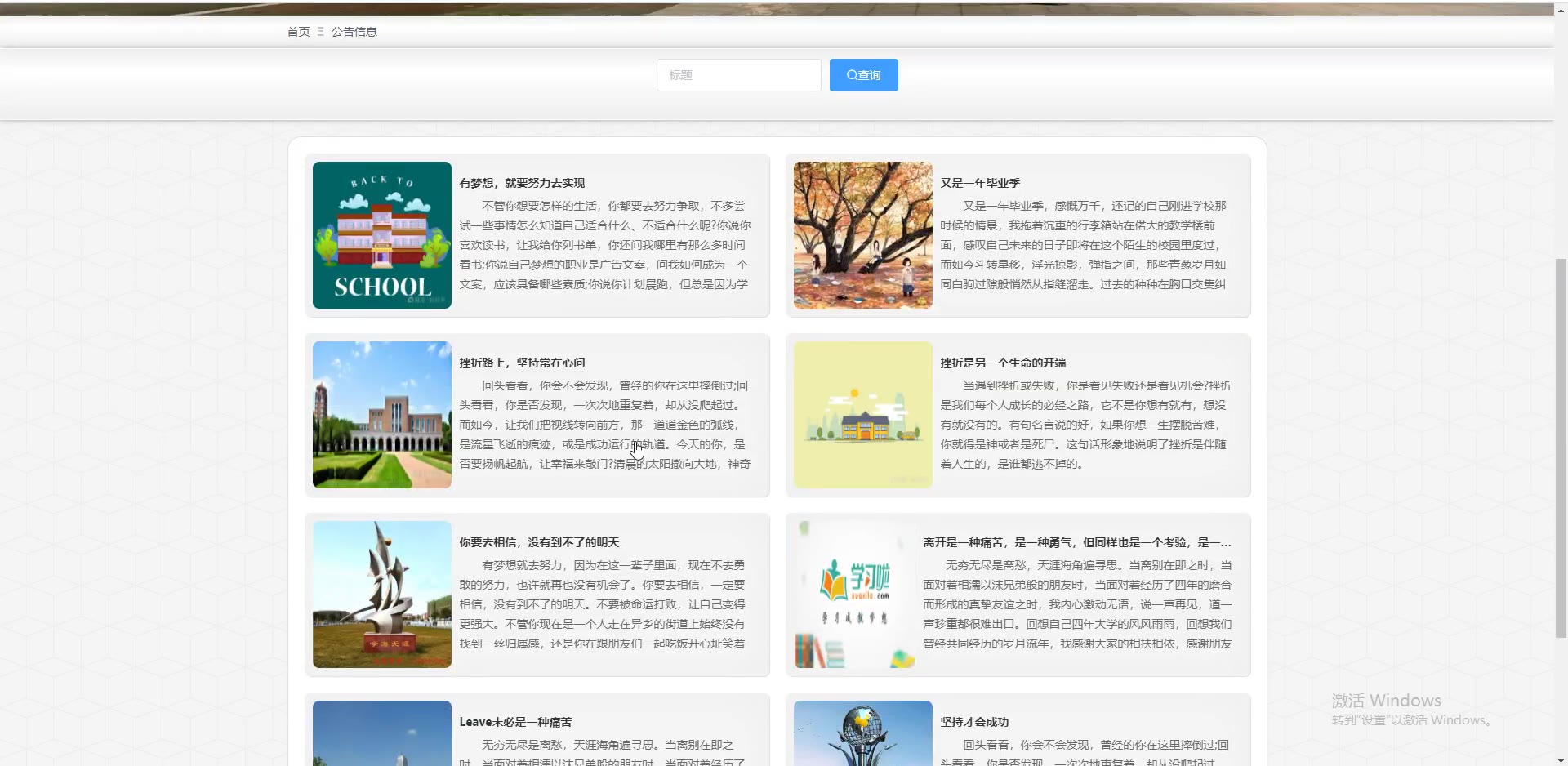The image size is (1568, 766).
Task: Open the campus building photo thumbnail
Action: click(x=381, y=415)
